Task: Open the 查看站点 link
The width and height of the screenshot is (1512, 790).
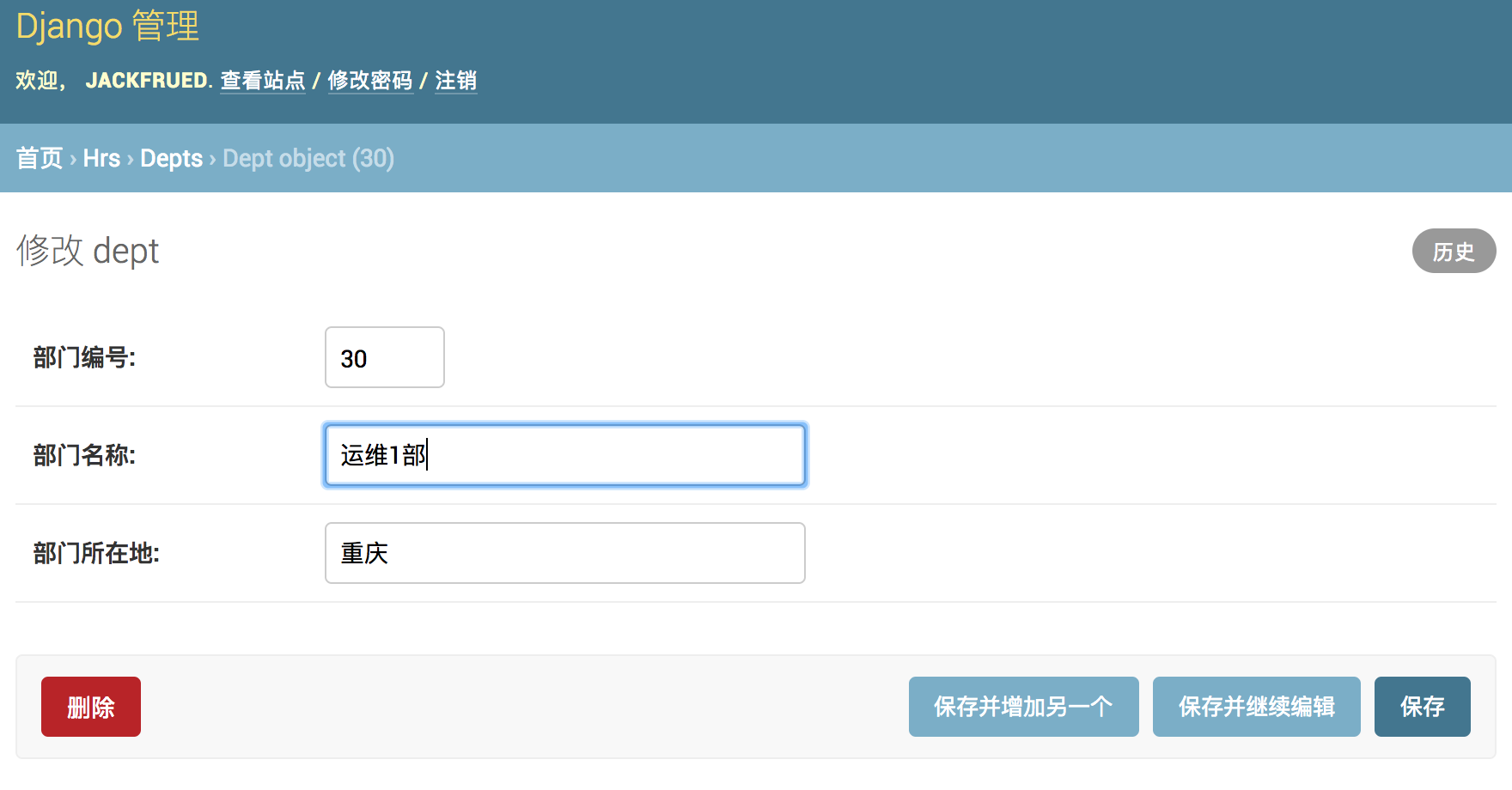Action: 263,81
